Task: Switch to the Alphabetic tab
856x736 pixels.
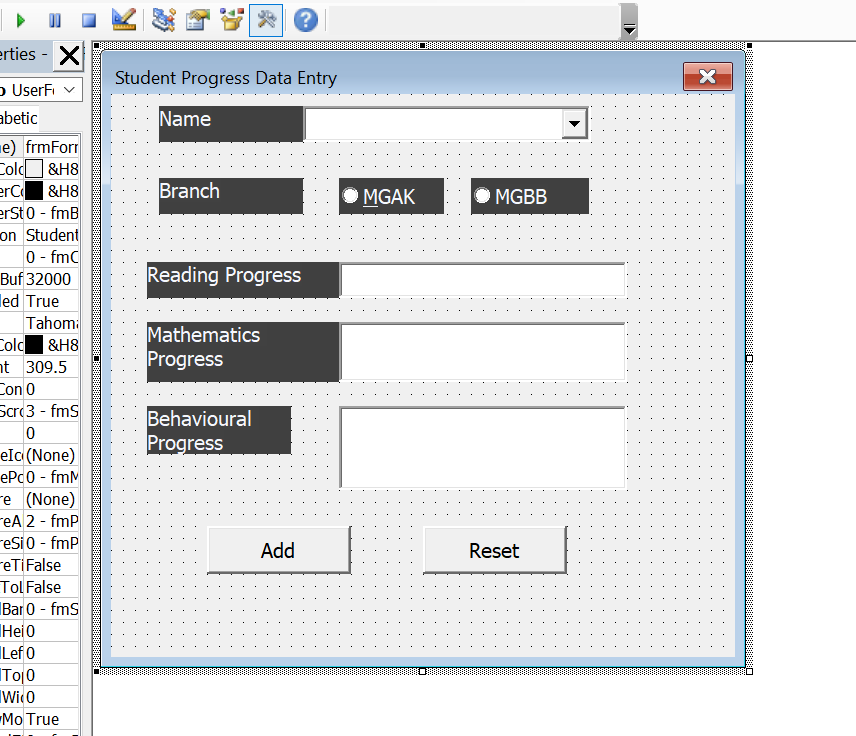Action: pyautogui.click(x=19, y=118)
